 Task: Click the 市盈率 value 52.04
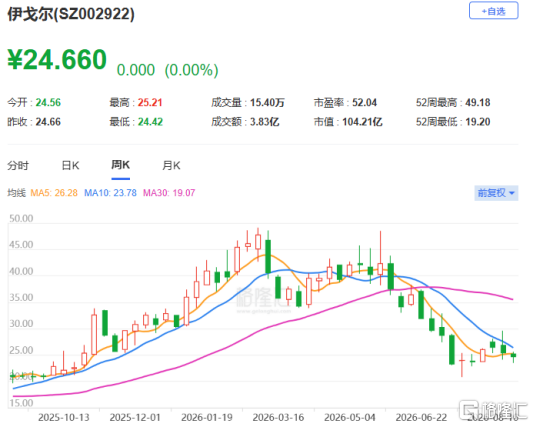click(364, 102)
